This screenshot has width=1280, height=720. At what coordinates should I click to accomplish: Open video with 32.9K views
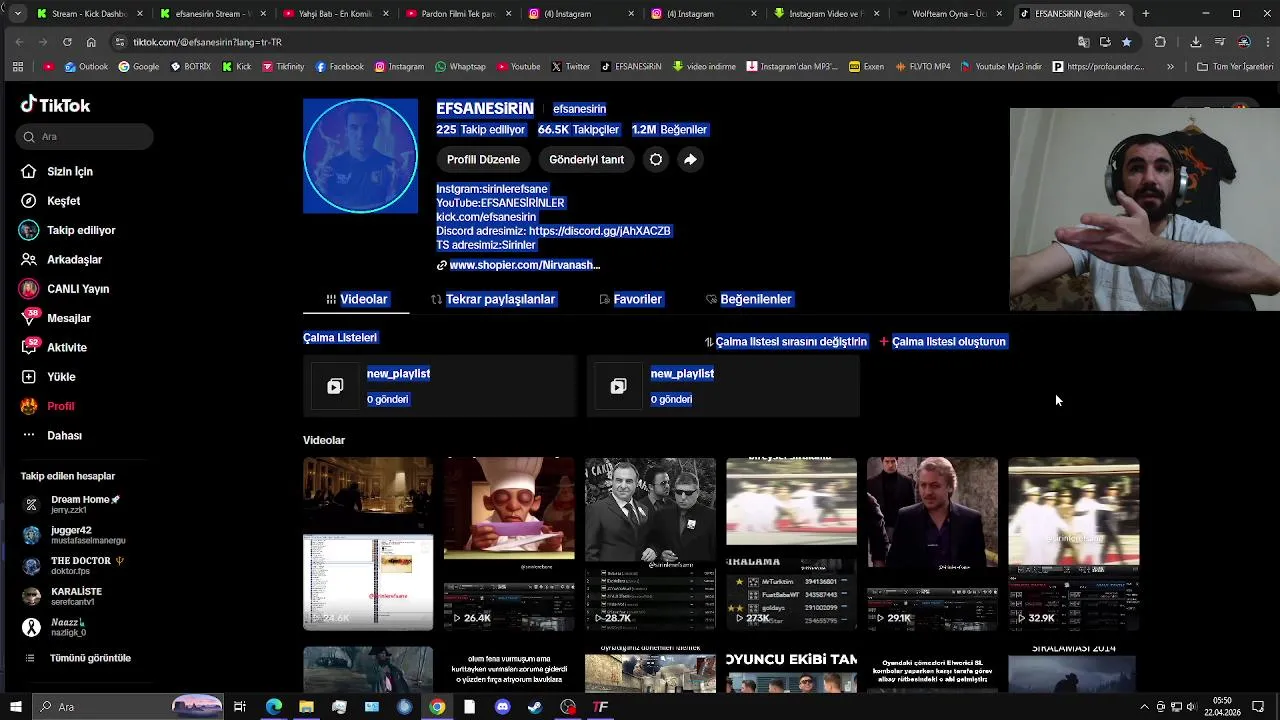[1073, 544]
